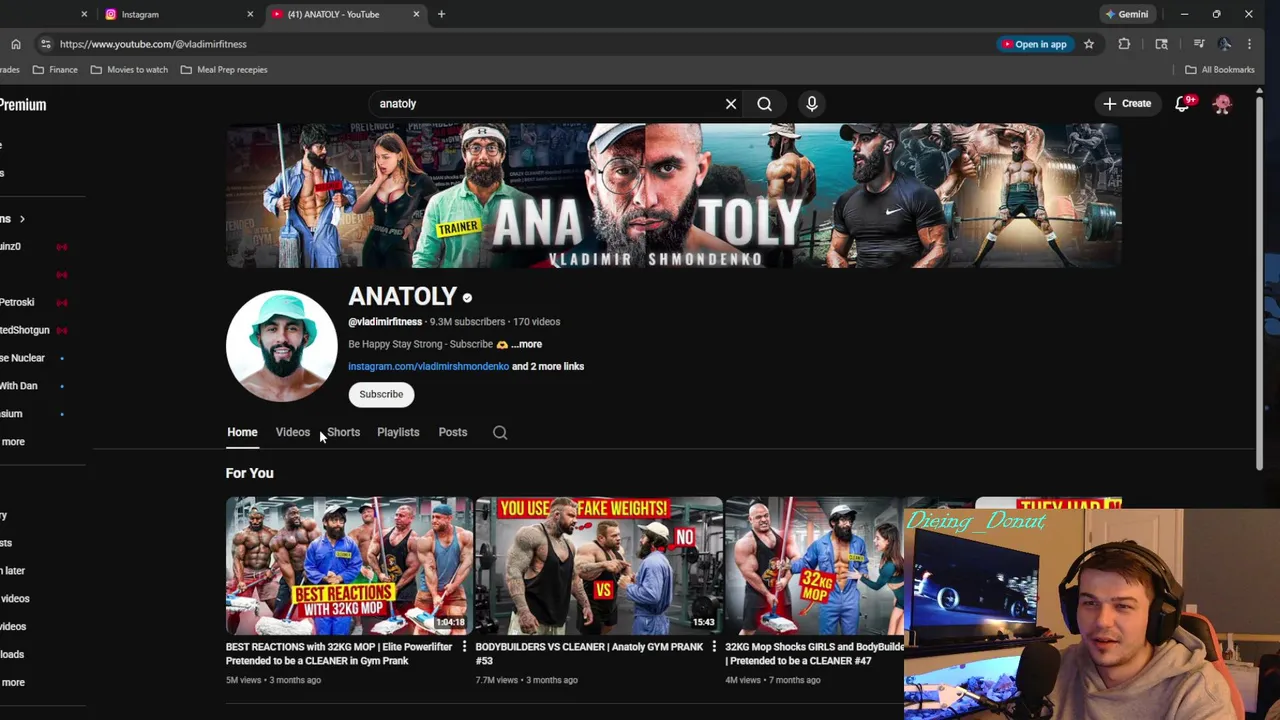Click the ANATOLY channel banner image

pos(673,196)
